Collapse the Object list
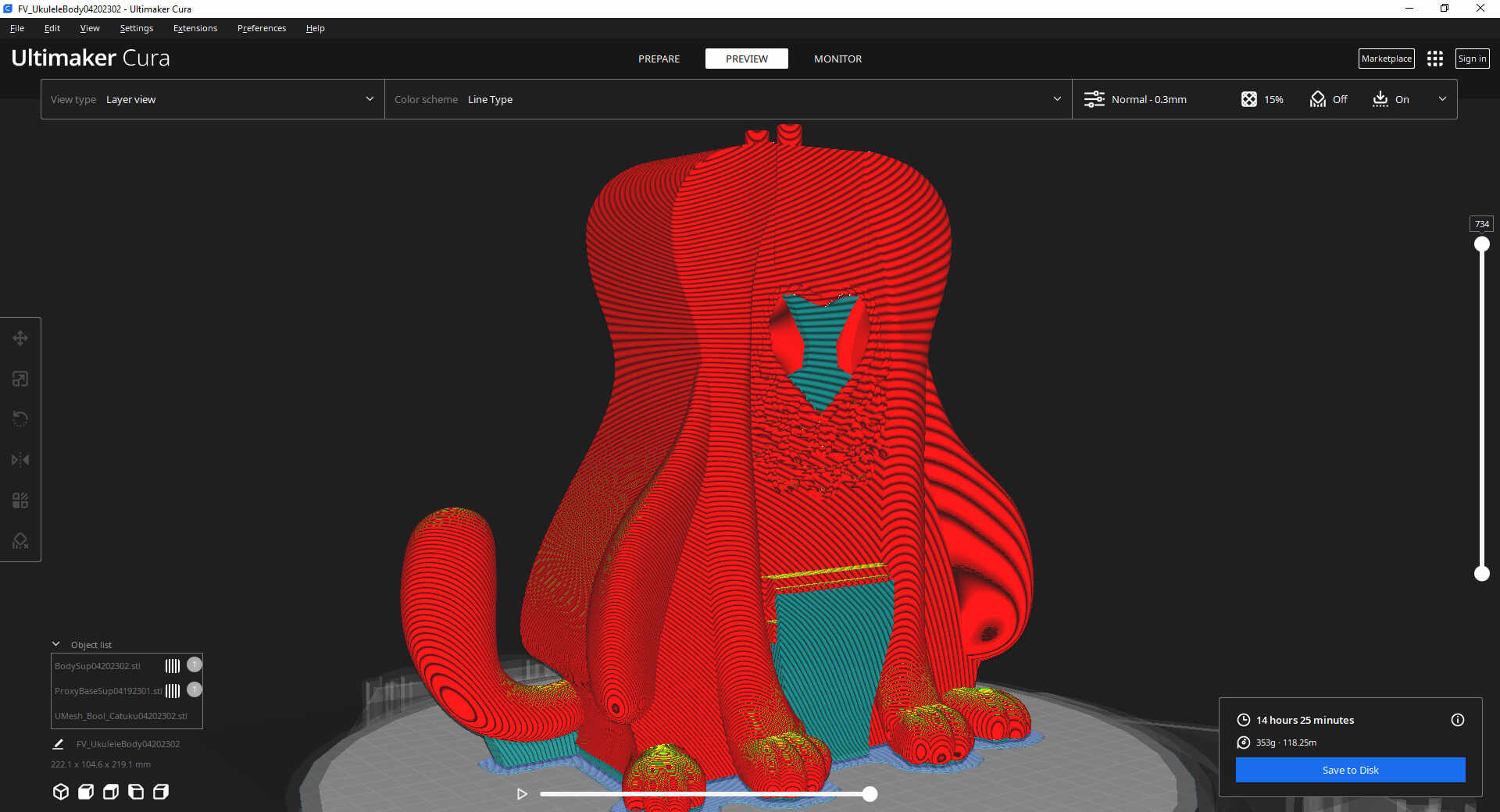1500x812 pixels. pyautogui.click(x=56, y=644)
